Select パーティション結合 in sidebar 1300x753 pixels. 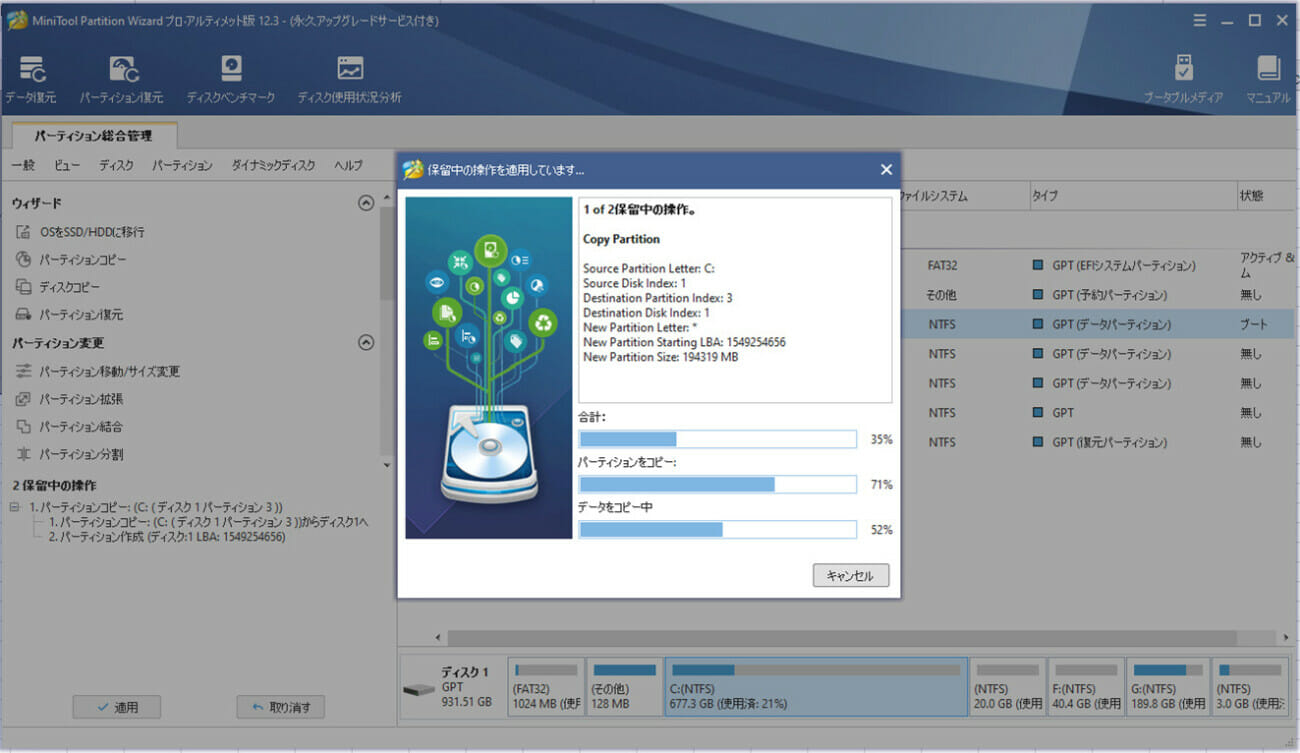point(70,427)
